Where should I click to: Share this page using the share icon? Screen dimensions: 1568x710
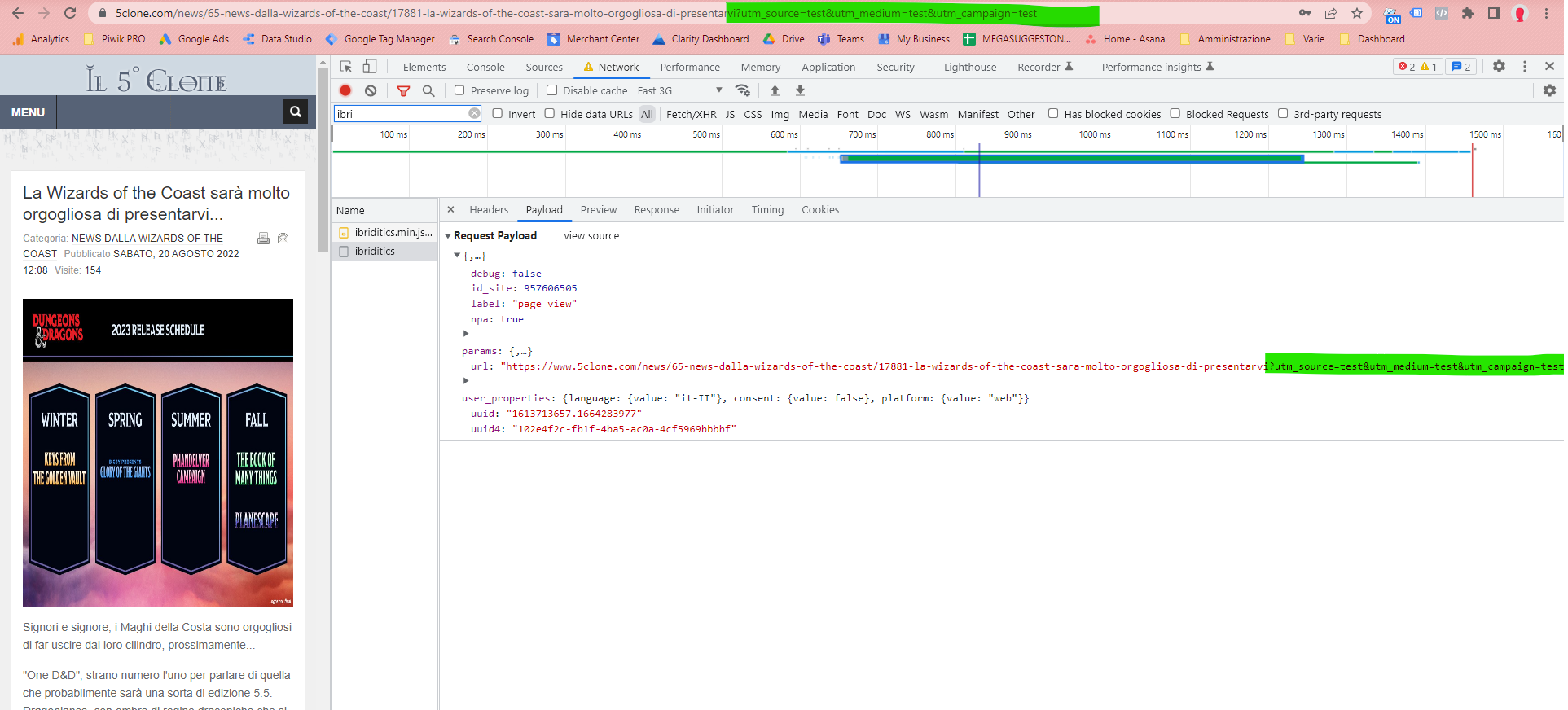point(1331,13)
